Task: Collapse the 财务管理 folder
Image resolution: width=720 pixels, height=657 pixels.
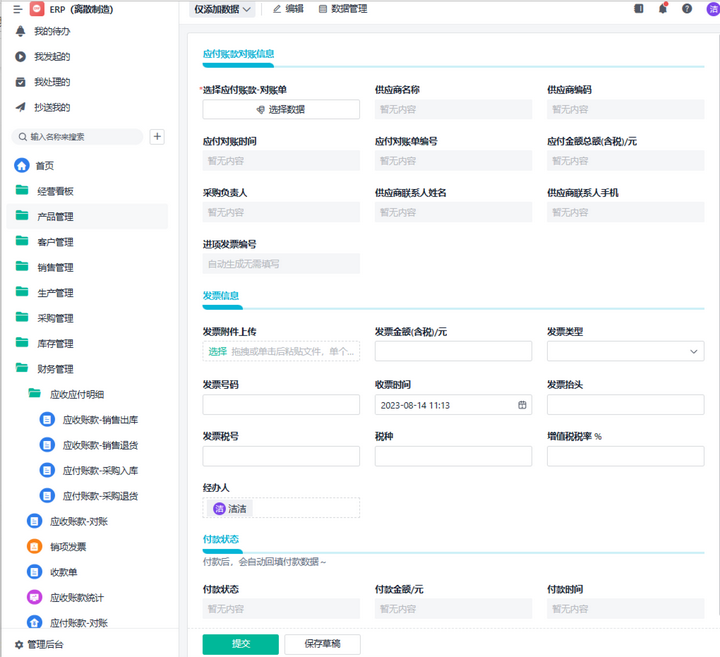Action: pyautogui.click(x=22, y=369)
